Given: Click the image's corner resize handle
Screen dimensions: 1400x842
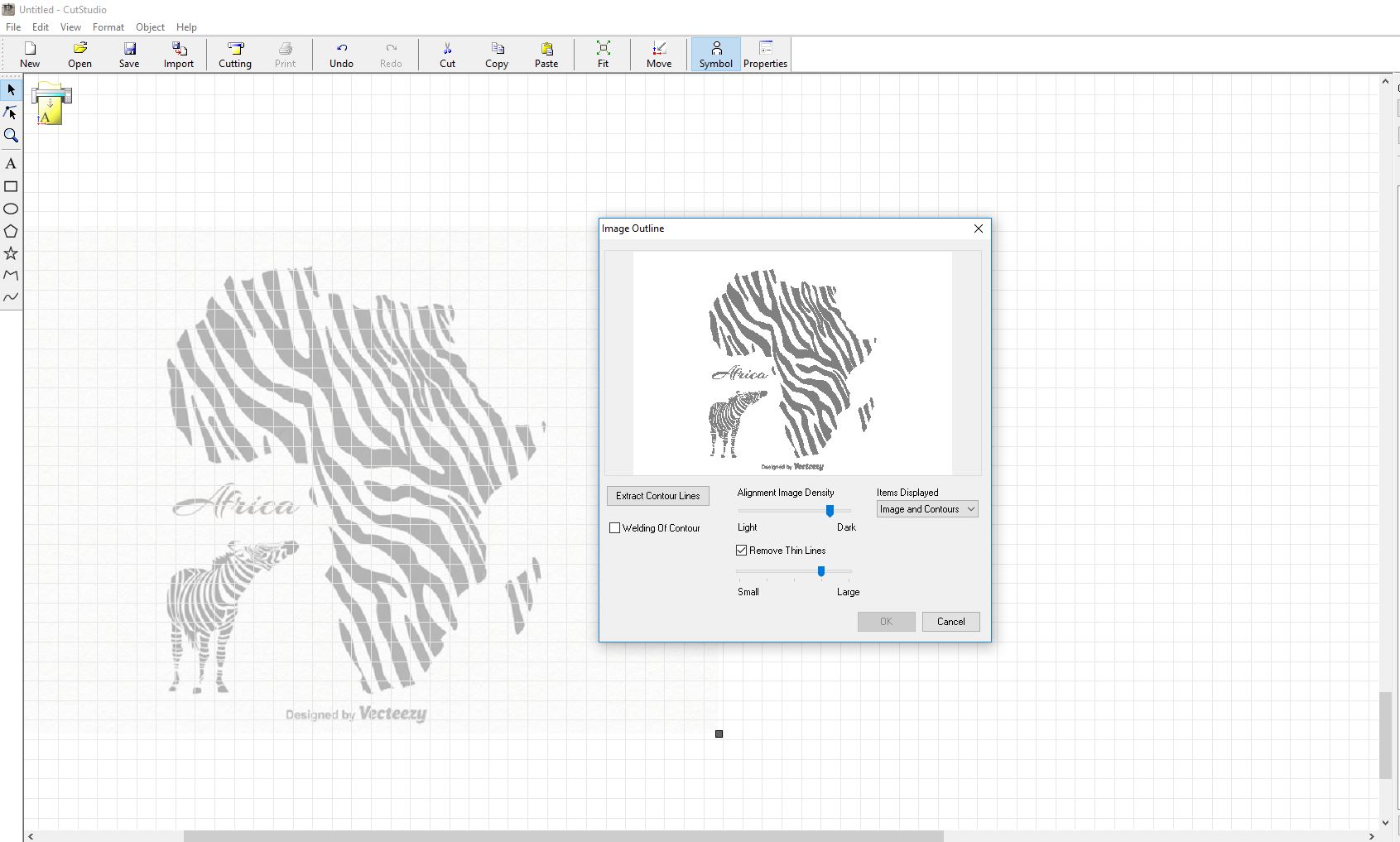Looking at the screenshot, I should 719,734.
